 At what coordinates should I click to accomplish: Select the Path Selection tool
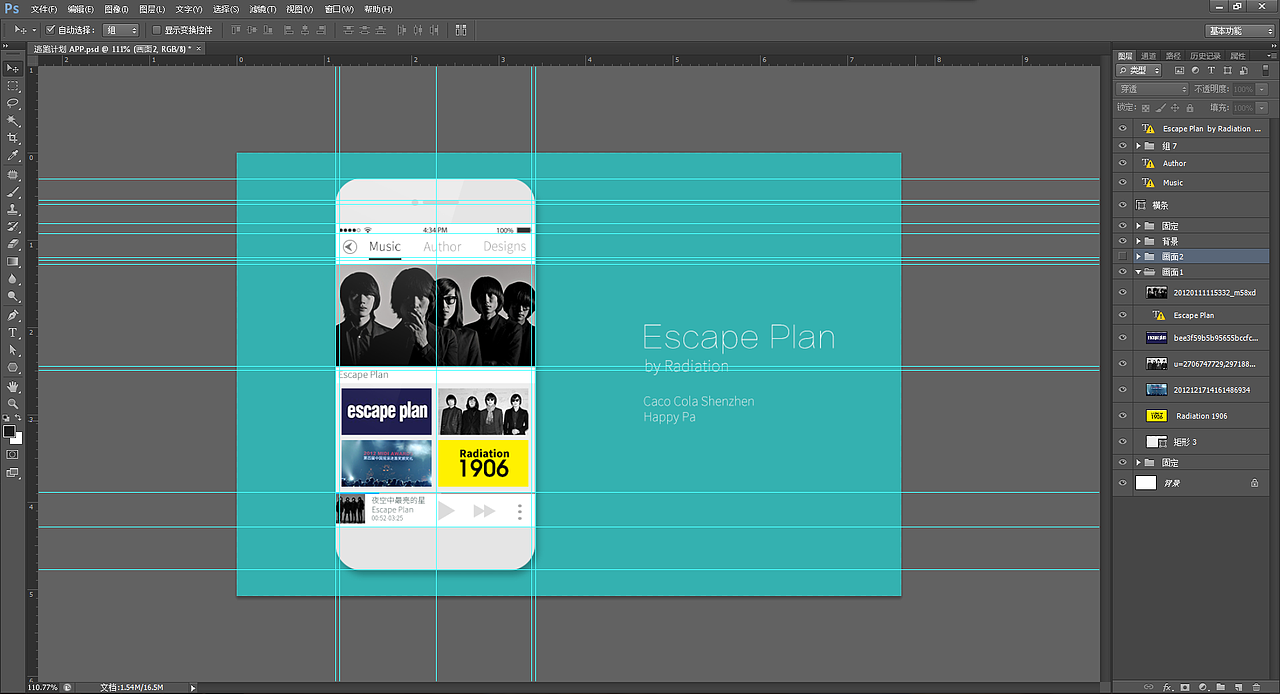[x=13, y=350]
